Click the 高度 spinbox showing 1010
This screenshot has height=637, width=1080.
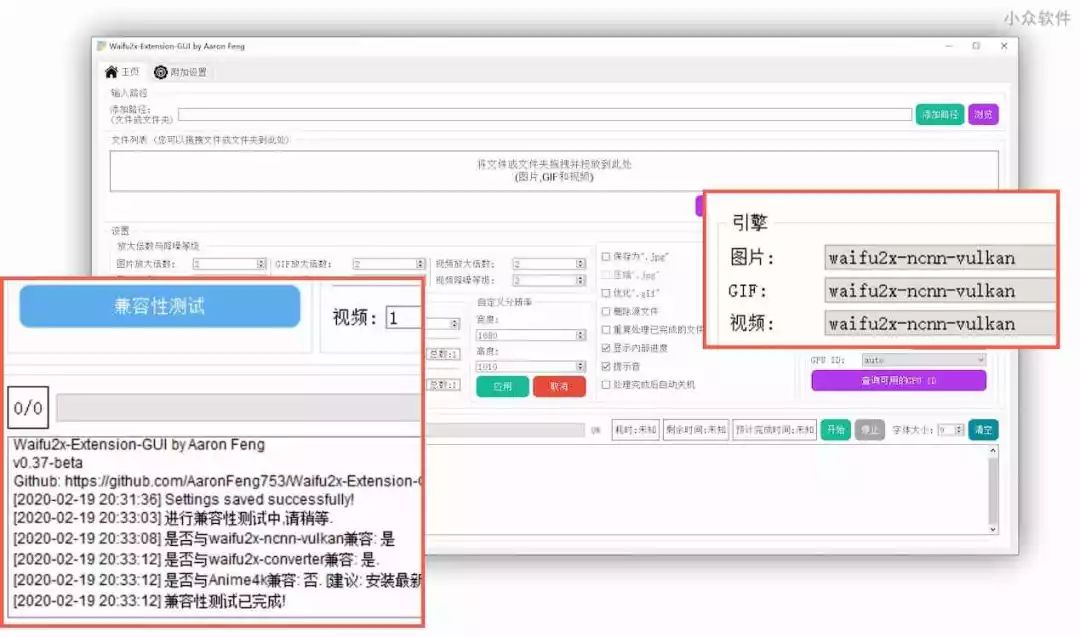pos(530,366)
